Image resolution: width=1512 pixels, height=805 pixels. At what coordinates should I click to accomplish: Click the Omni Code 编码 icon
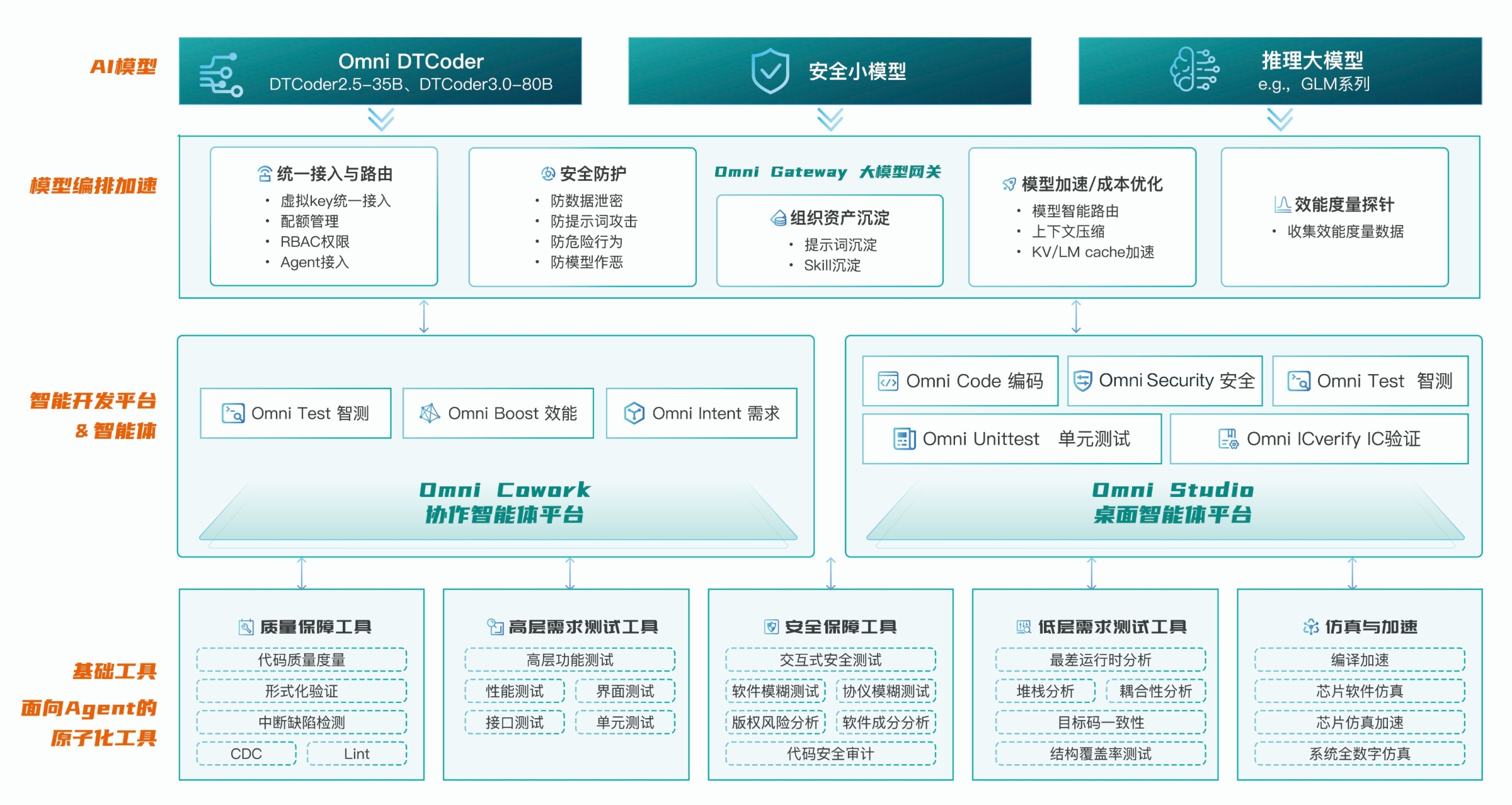(888, 381)
